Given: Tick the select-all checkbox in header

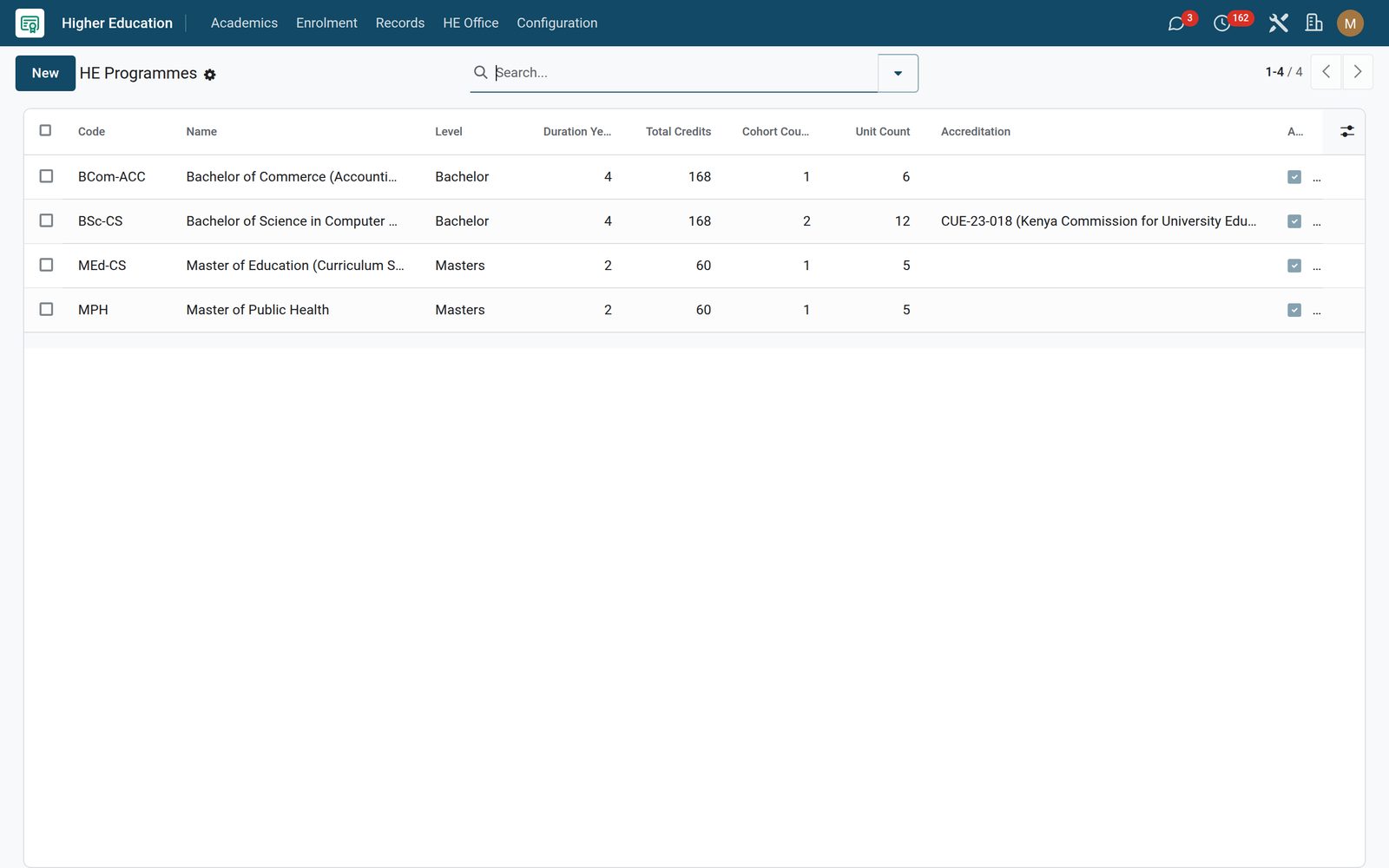Looking at the screenshot, I should pos(46,130).
